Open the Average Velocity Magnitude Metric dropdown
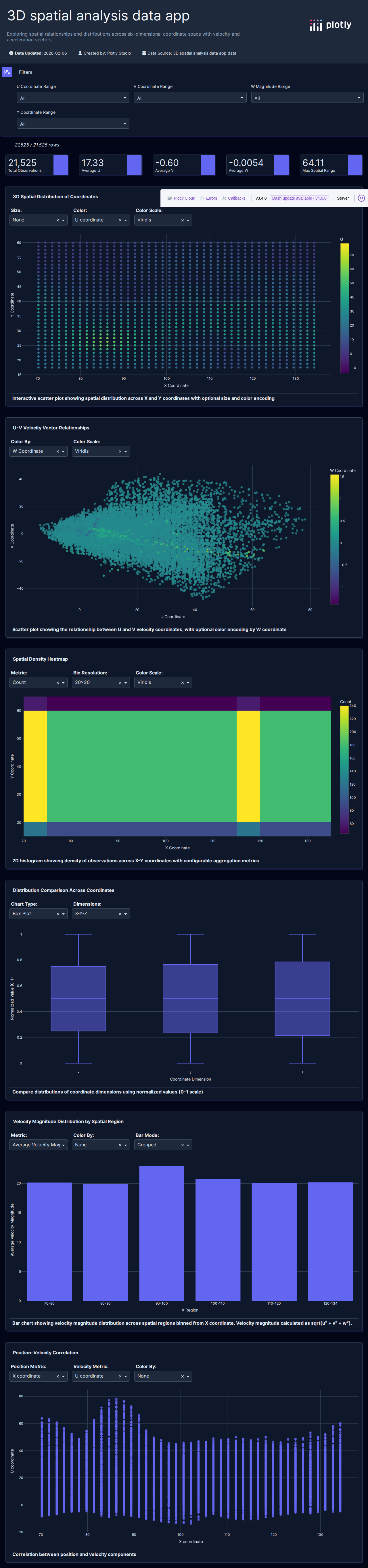Image resolution: width=368 pixels, height=1568 pixels. tap(39, 1145)
